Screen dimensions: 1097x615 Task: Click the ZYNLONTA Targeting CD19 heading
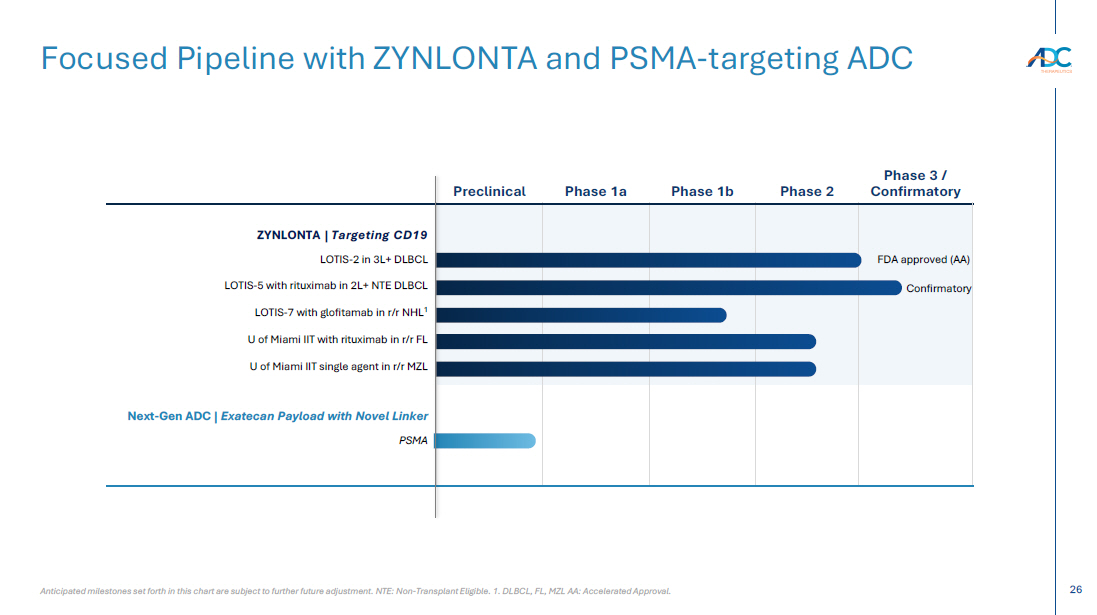[342, 235]
